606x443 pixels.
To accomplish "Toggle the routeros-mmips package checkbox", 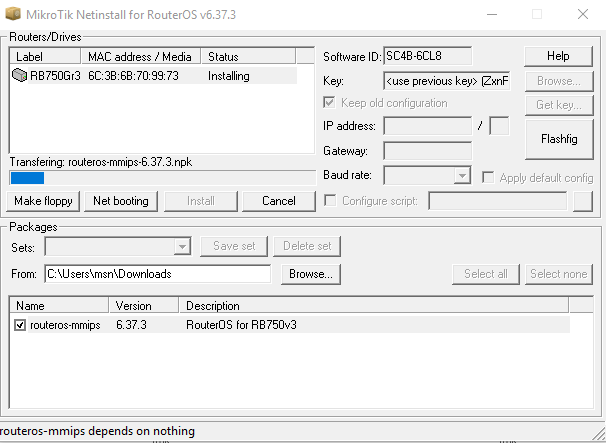I will [x=21, y=325].
